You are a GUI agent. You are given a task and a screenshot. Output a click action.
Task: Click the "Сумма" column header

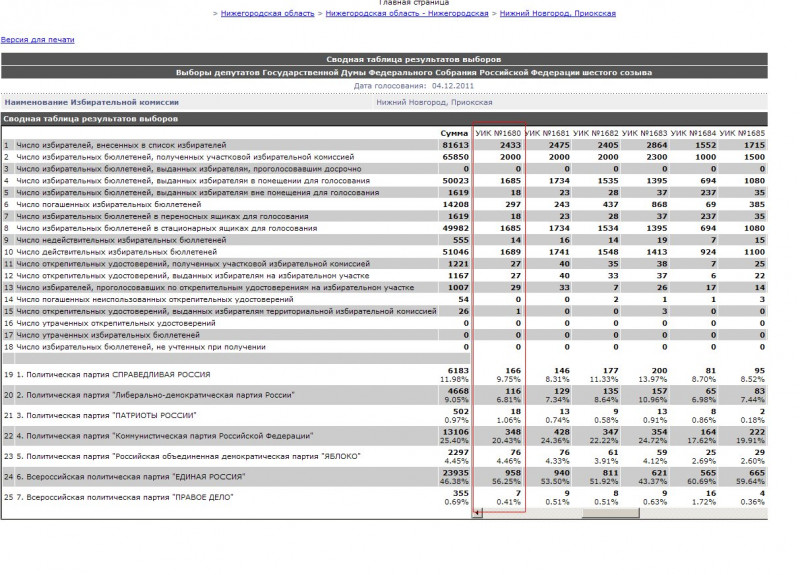point(454,133)
